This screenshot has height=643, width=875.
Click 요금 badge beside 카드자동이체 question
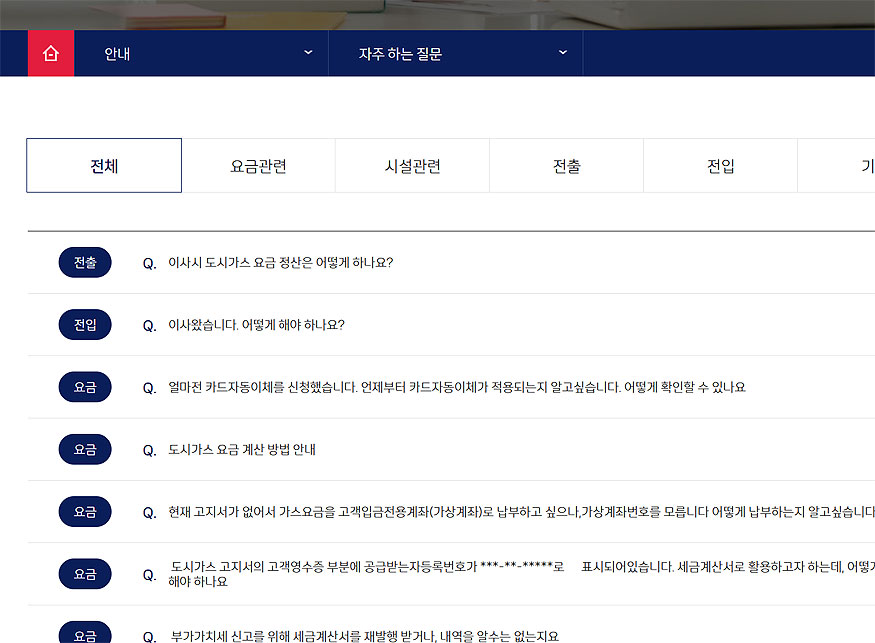coord(85,388)
